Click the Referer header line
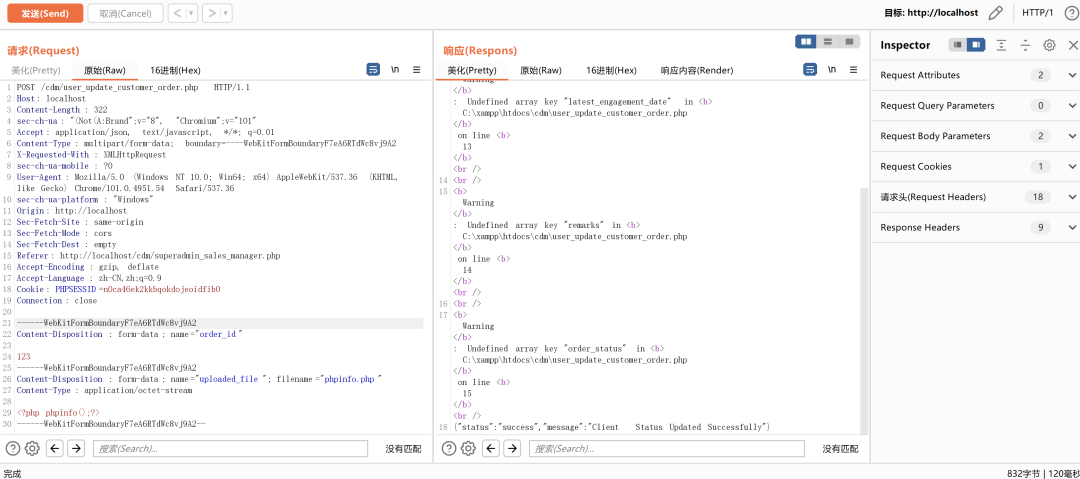The width and height of the screenshot is (1080, 479). click(149, 256)
